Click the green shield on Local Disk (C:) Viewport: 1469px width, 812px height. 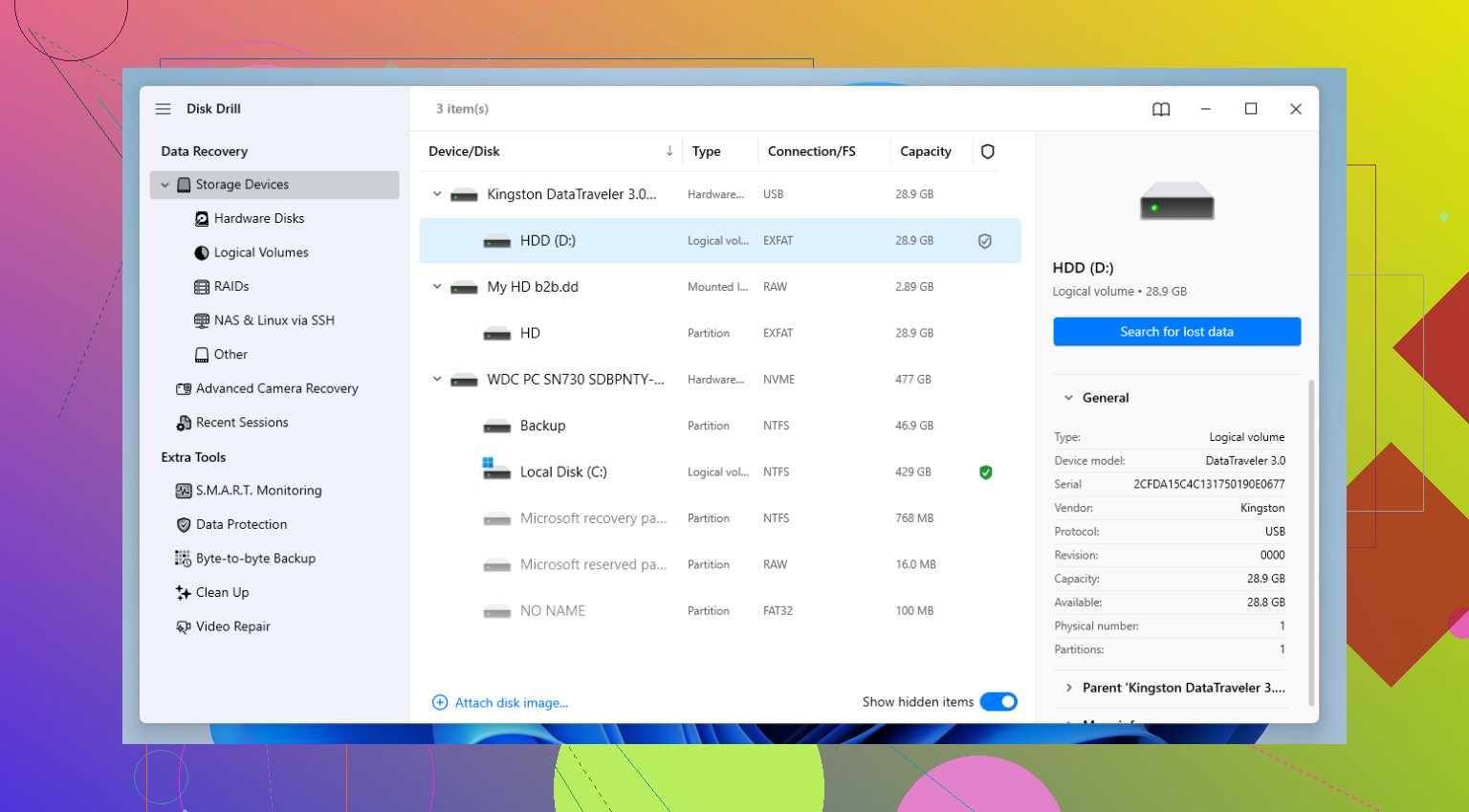pos(985,472)
